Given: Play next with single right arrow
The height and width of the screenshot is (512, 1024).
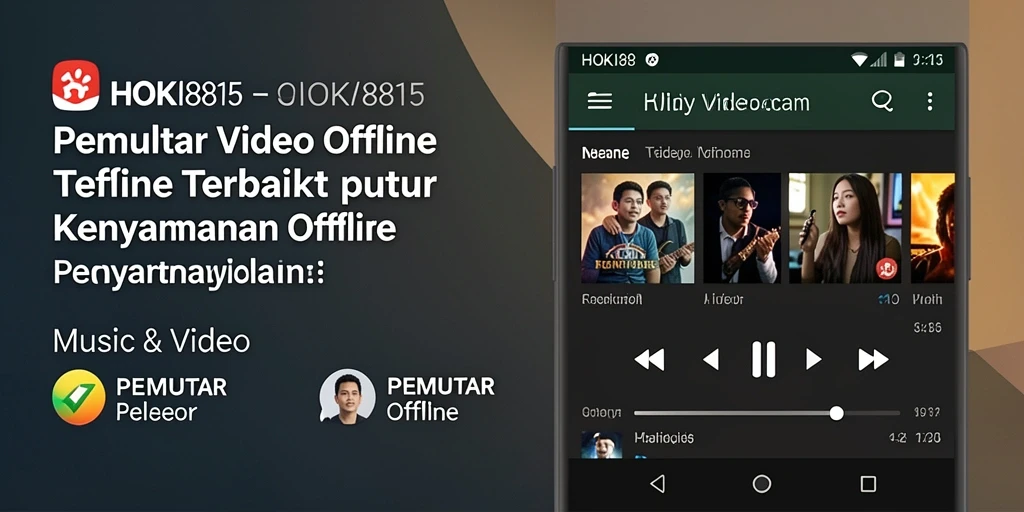Looking at the screenshot, I should coord(813,359).
